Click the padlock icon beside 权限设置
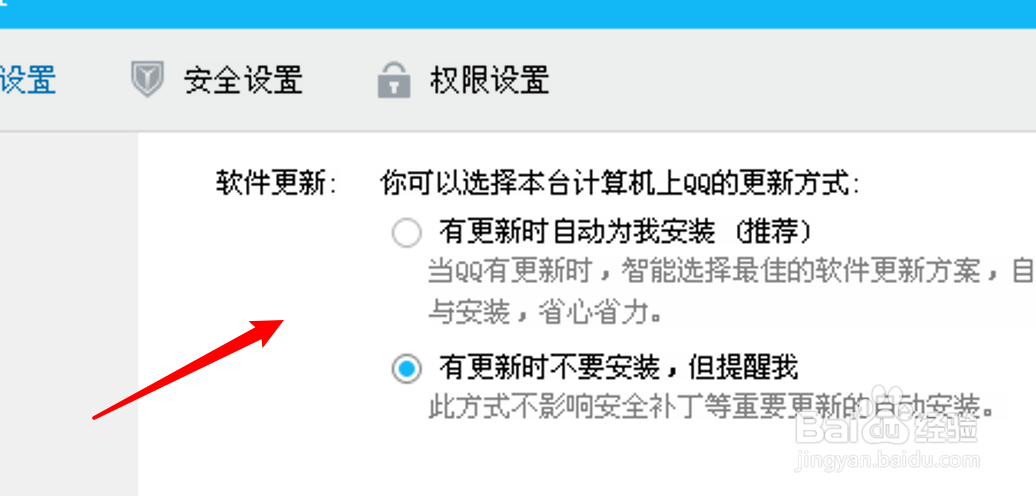This screenshot has height=496, width=1036. coord(394,80)
